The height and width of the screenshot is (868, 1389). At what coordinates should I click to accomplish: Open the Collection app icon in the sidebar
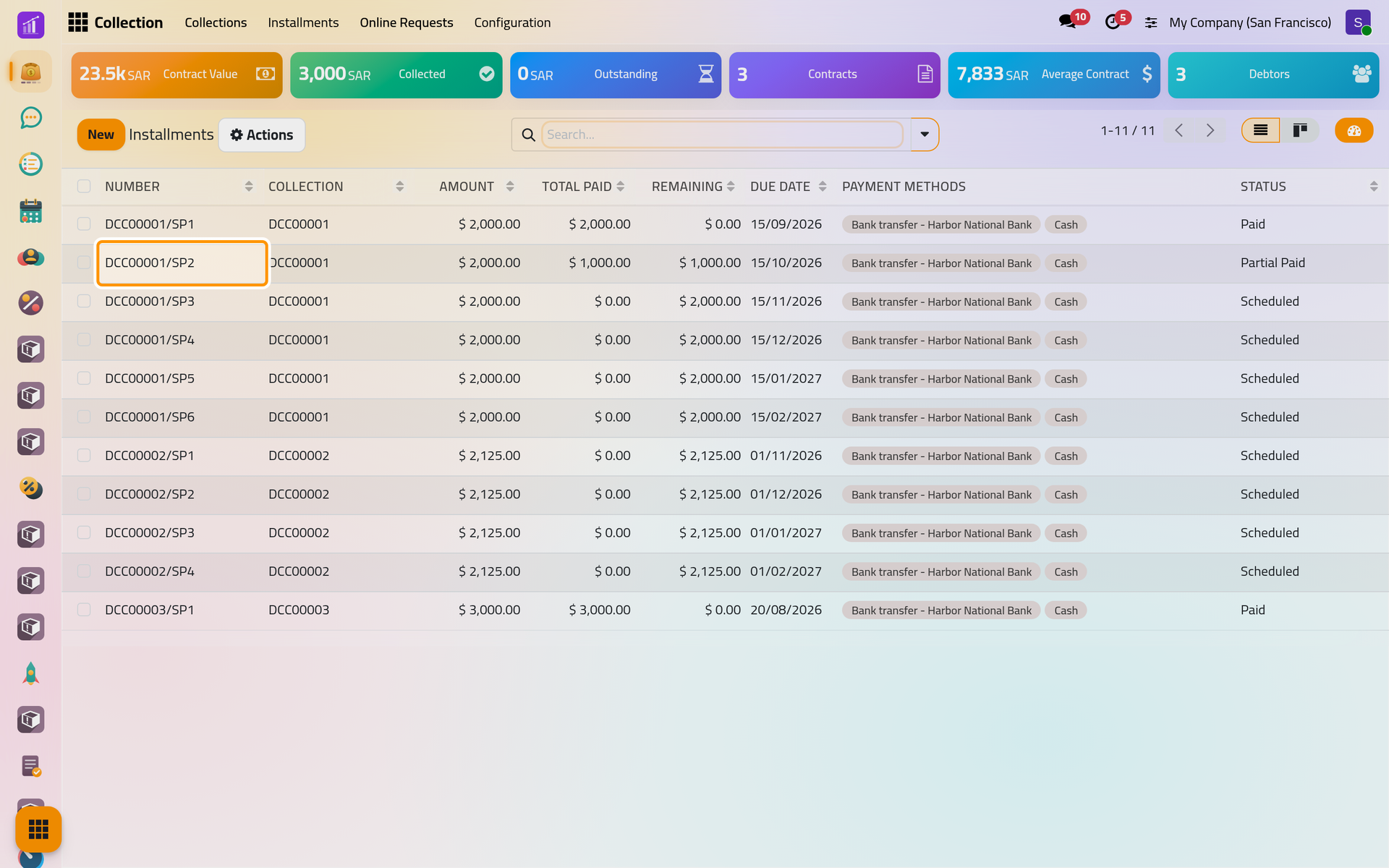30,72
